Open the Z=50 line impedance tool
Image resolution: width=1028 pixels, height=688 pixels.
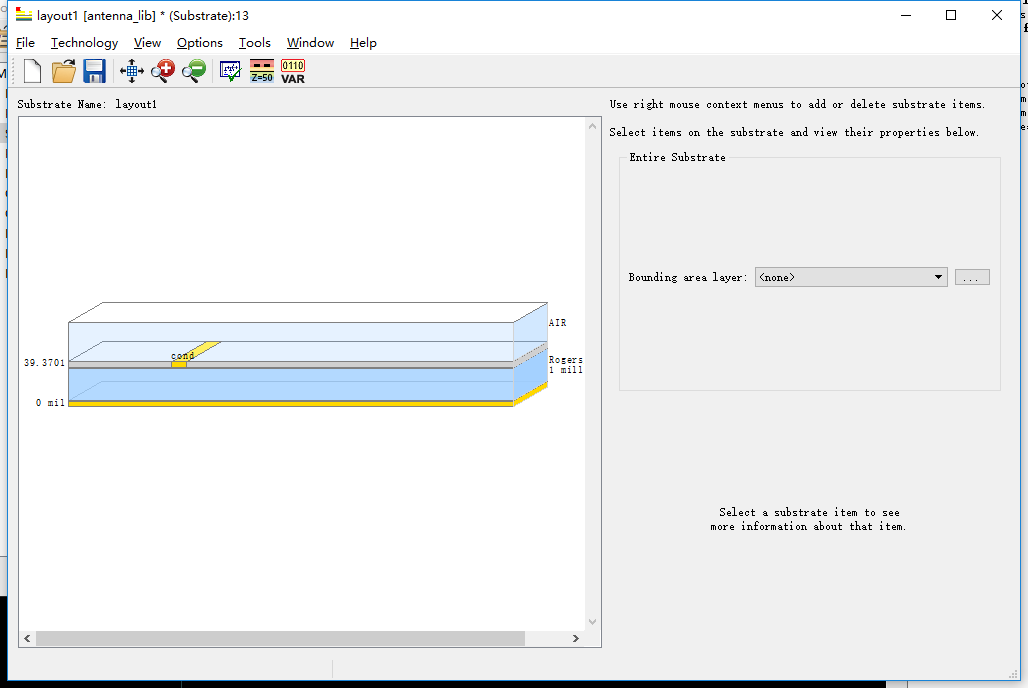[x=261, y=71]
